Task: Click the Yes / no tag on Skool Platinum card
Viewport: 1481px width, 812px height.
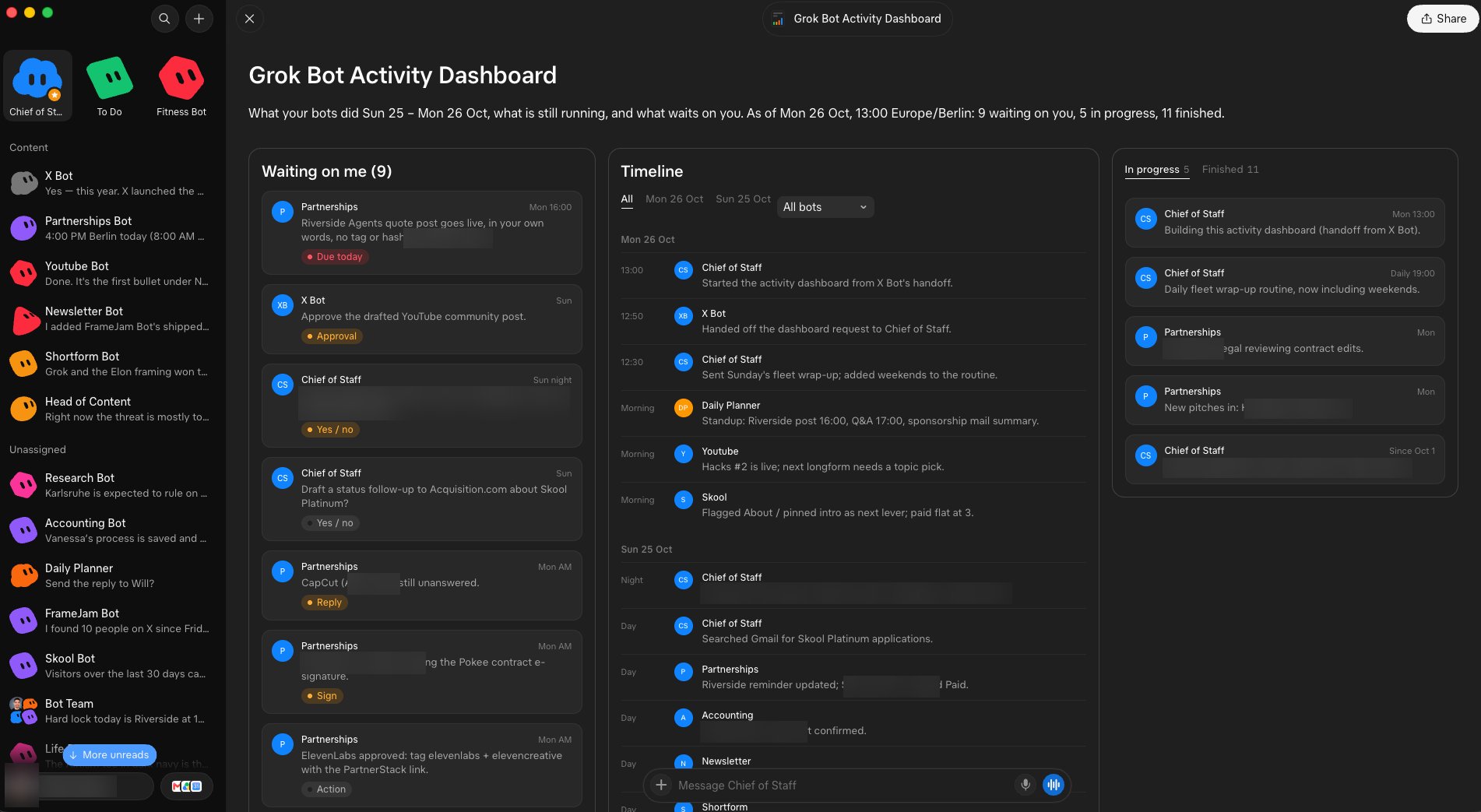Action: coord(331,523)
